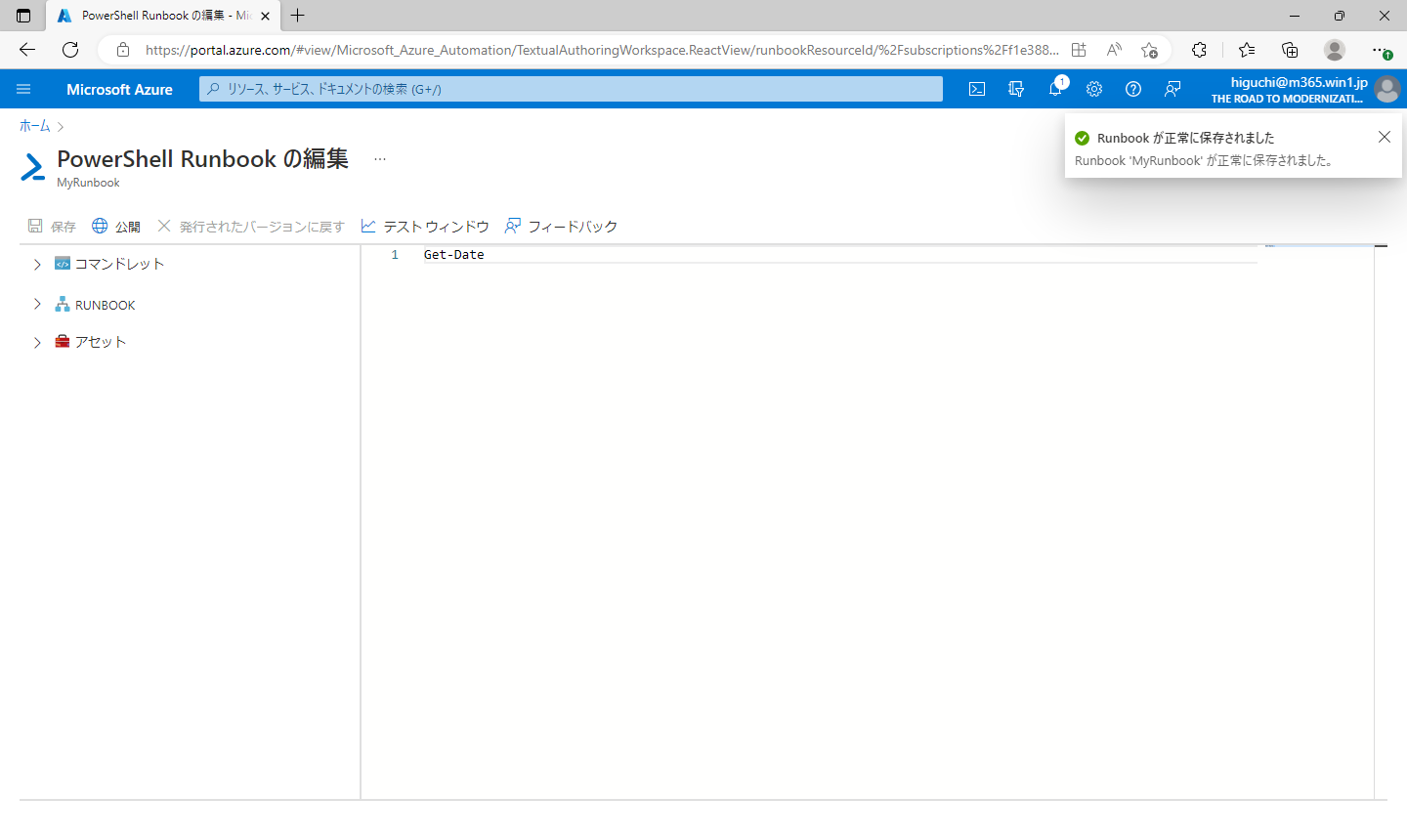Screen dimensions: 1407x840
Task: Open the help question mark icon
Action: tap(1133, 89)
